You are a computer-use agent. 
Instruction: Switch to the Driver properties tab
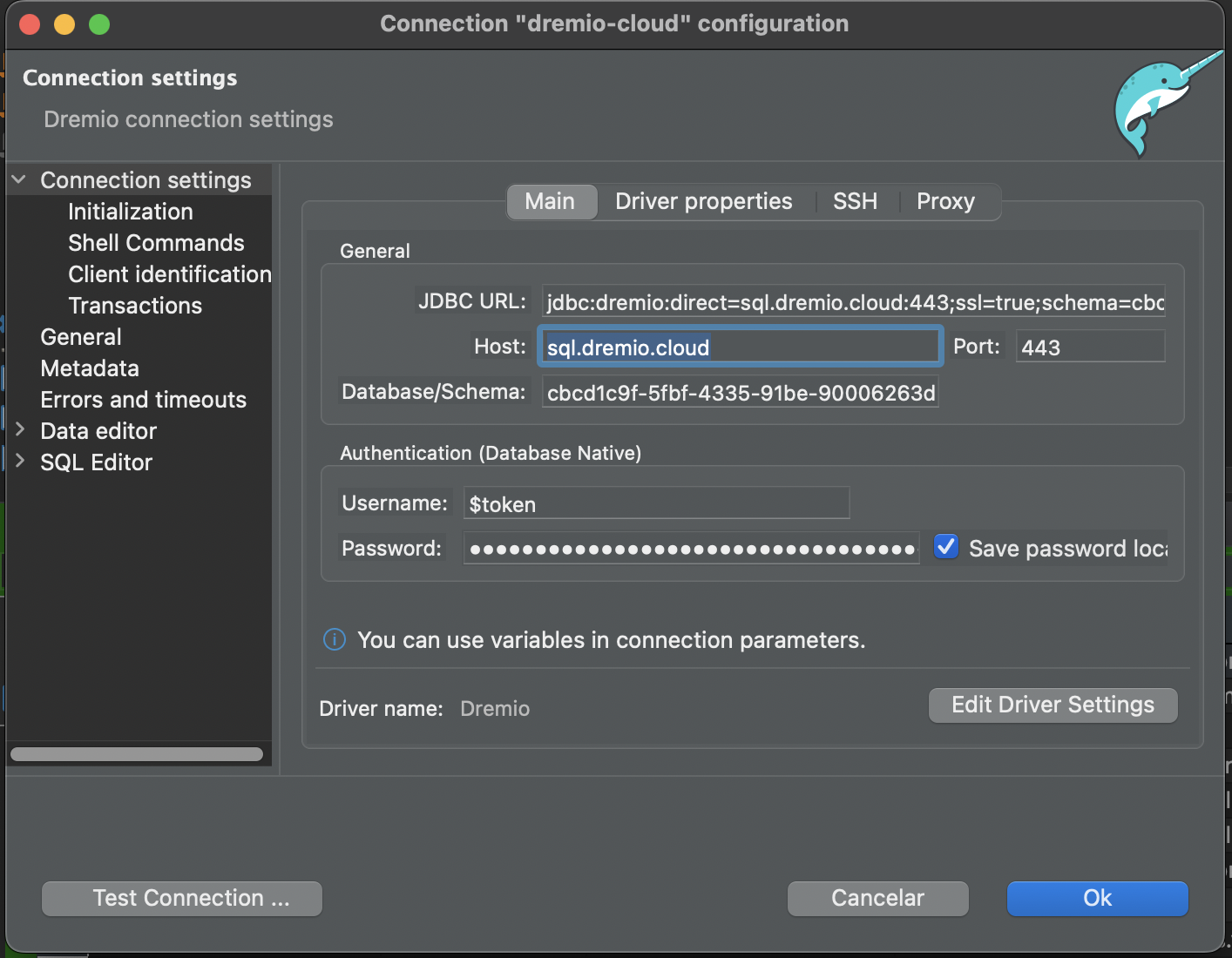click(703, 201)
